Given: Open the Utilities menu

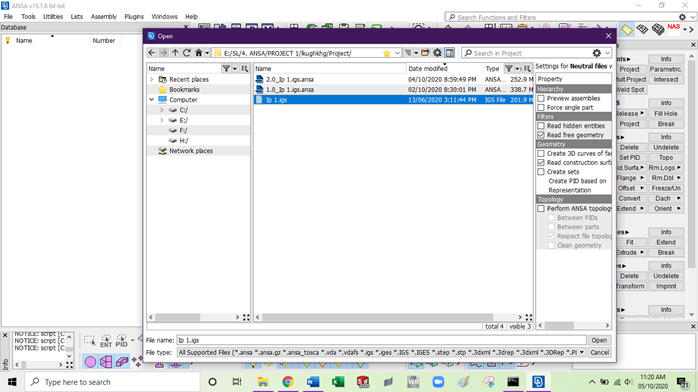Looking at the screenshot, I should tap(53, 16).
